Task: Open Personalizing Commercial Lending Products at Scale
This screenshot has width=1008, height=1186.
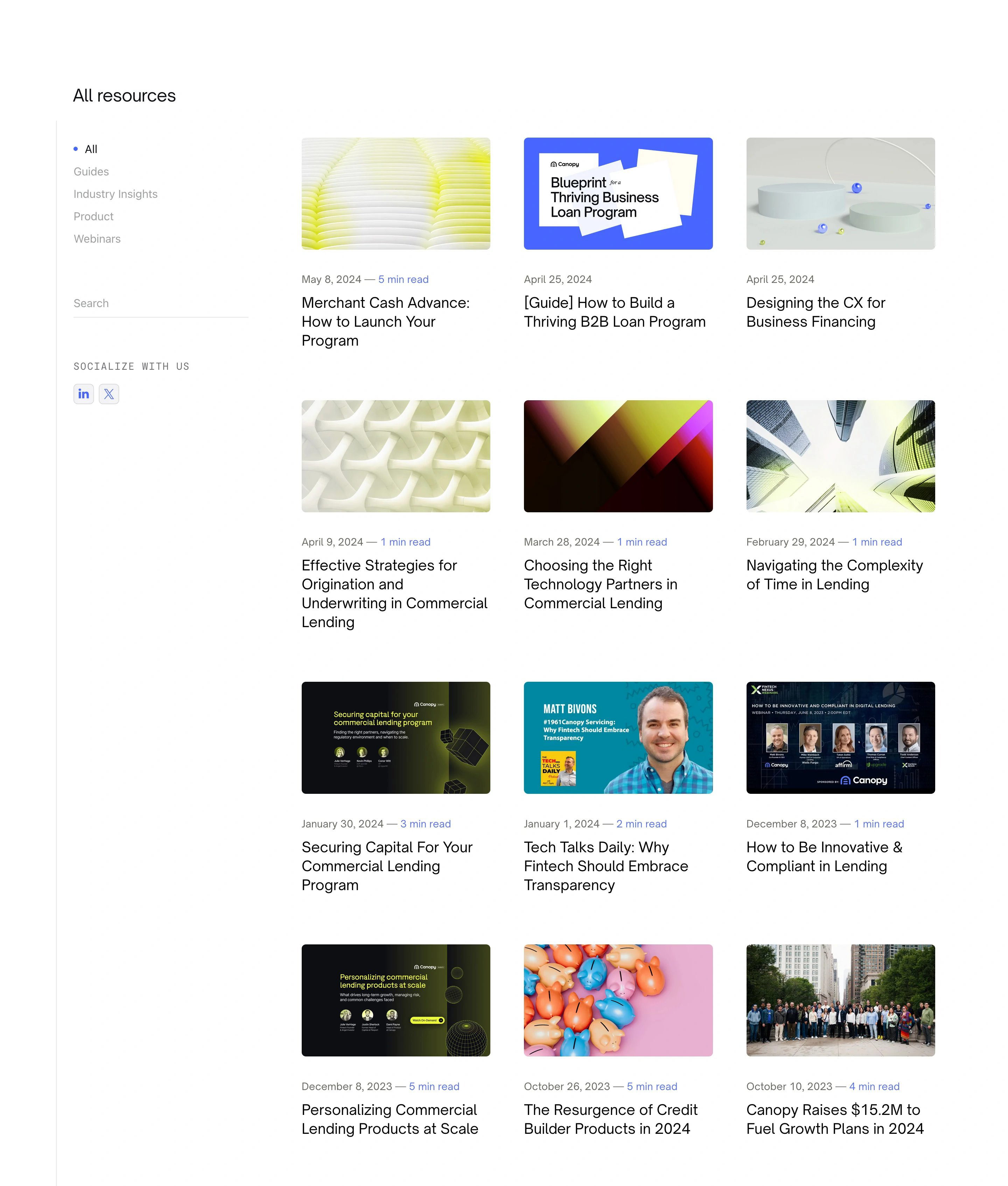Action: coord(390,1119)
